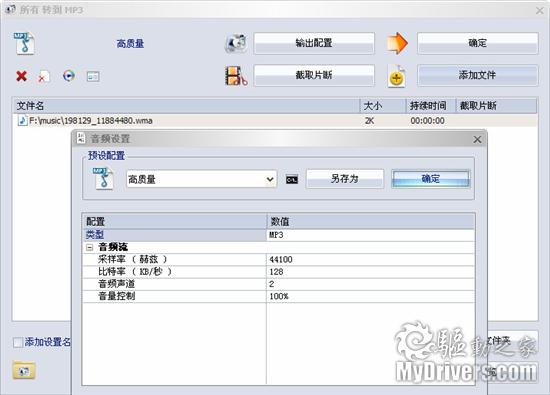Viewport: 550px width, 395px height.
Task: Click the blue 高质量 label in main window
Action: point(130,43)
